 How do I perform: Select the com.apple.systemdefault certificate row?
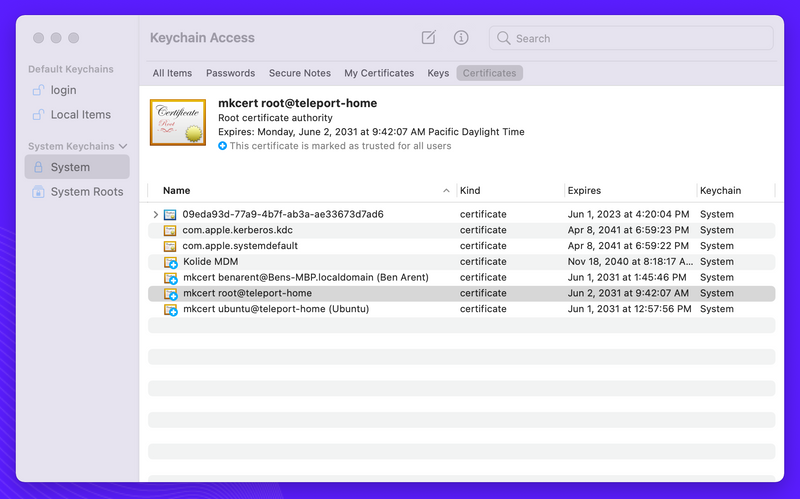pyautogui.click(x=240, y=246)
